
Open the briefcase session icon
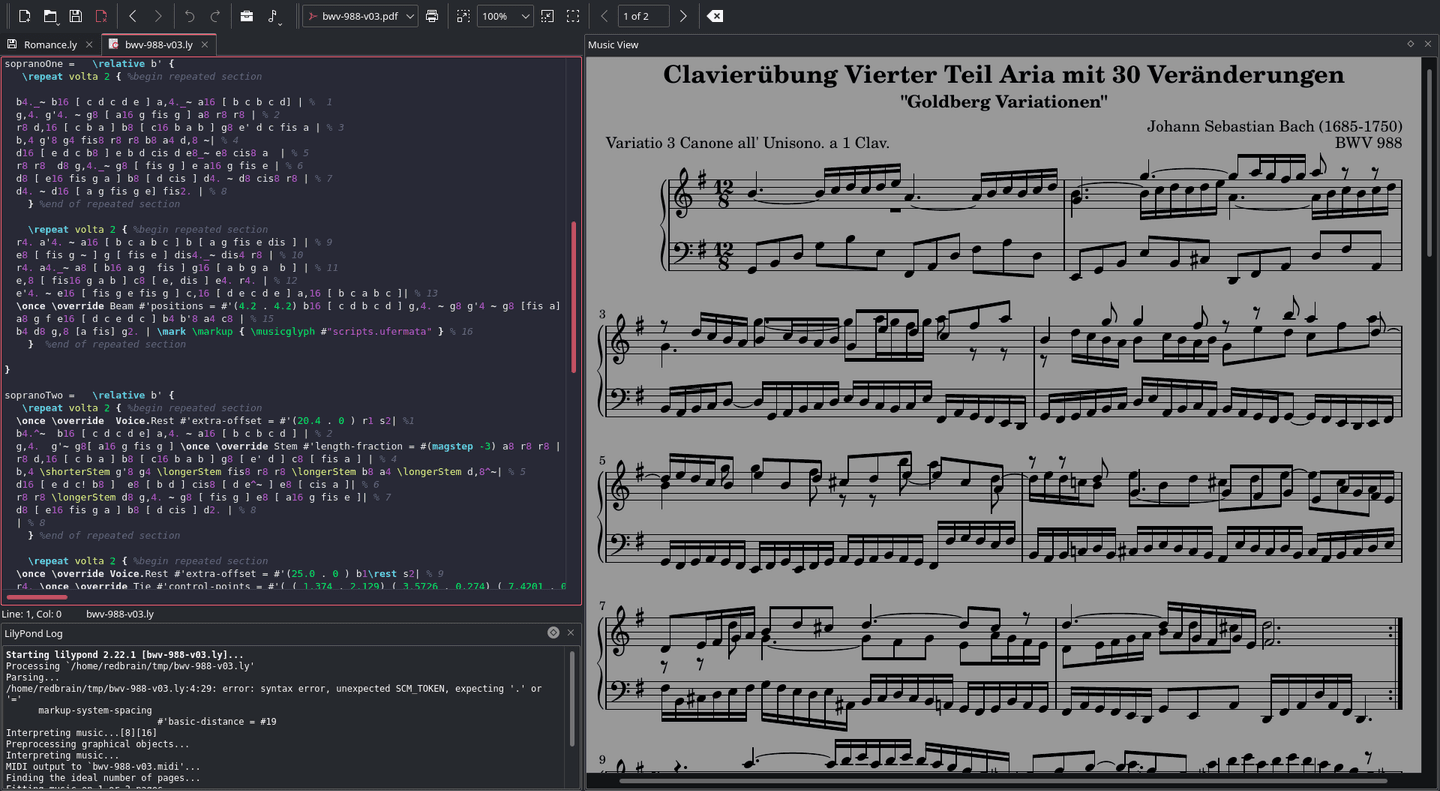coord(246,16)
